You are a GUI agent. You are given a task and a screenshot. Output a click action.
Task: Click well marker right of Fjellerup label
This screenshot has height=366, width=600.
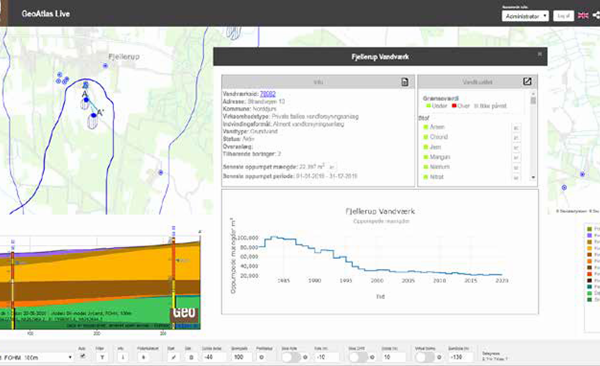[105, 66]
